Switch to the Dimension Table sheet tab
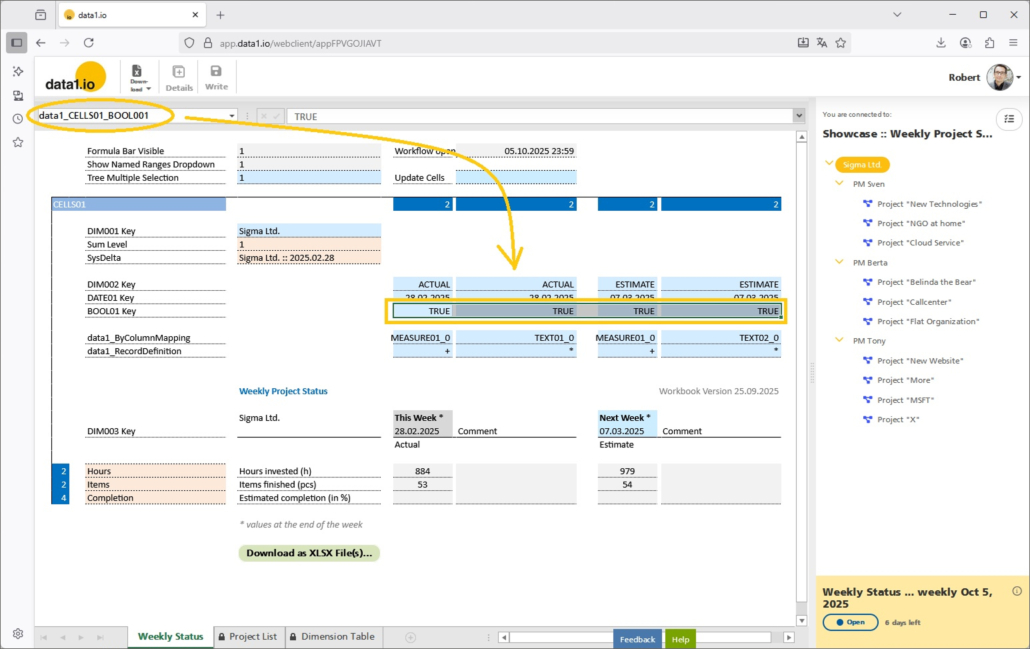This screenshot has width=1030, height=649. coord(330,636)
